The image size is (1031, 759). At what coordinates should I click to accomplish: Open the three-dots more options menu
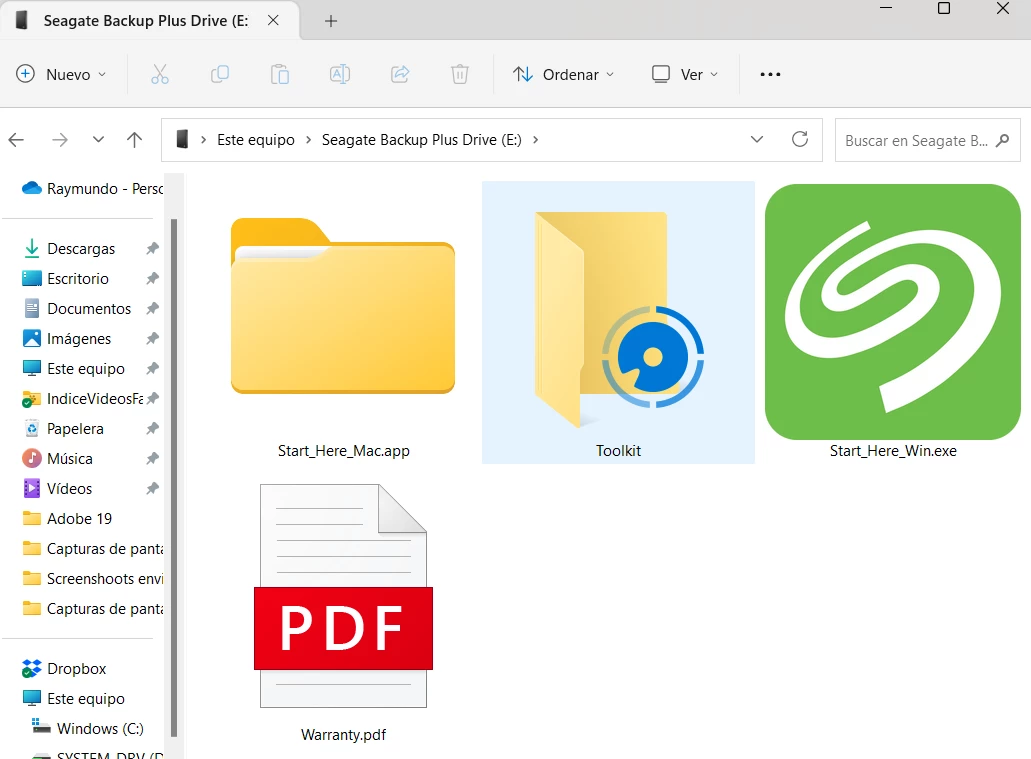click(770, 74)
